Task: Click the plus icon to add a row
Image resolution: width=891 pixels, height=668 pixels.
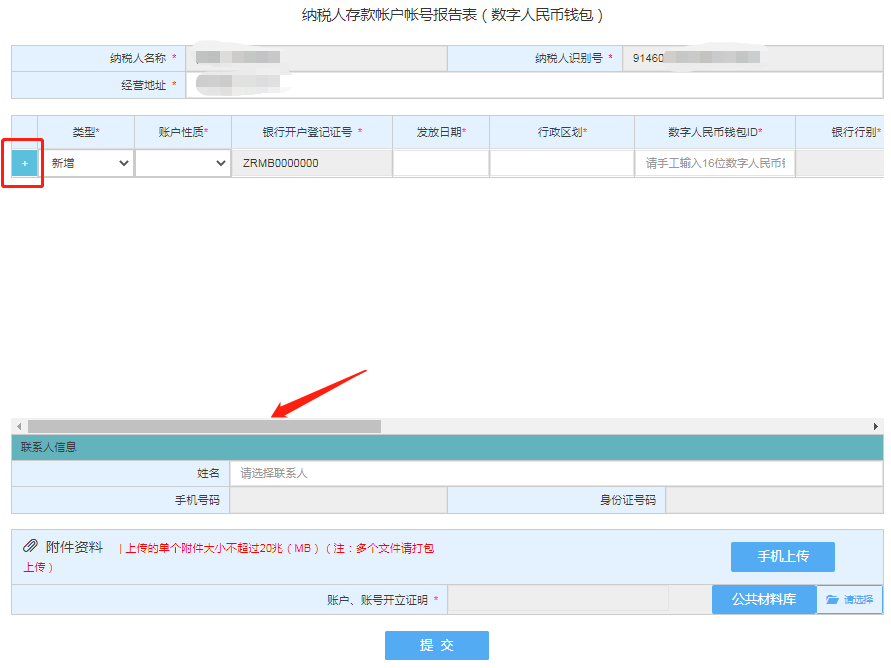Action: point(25,163)
